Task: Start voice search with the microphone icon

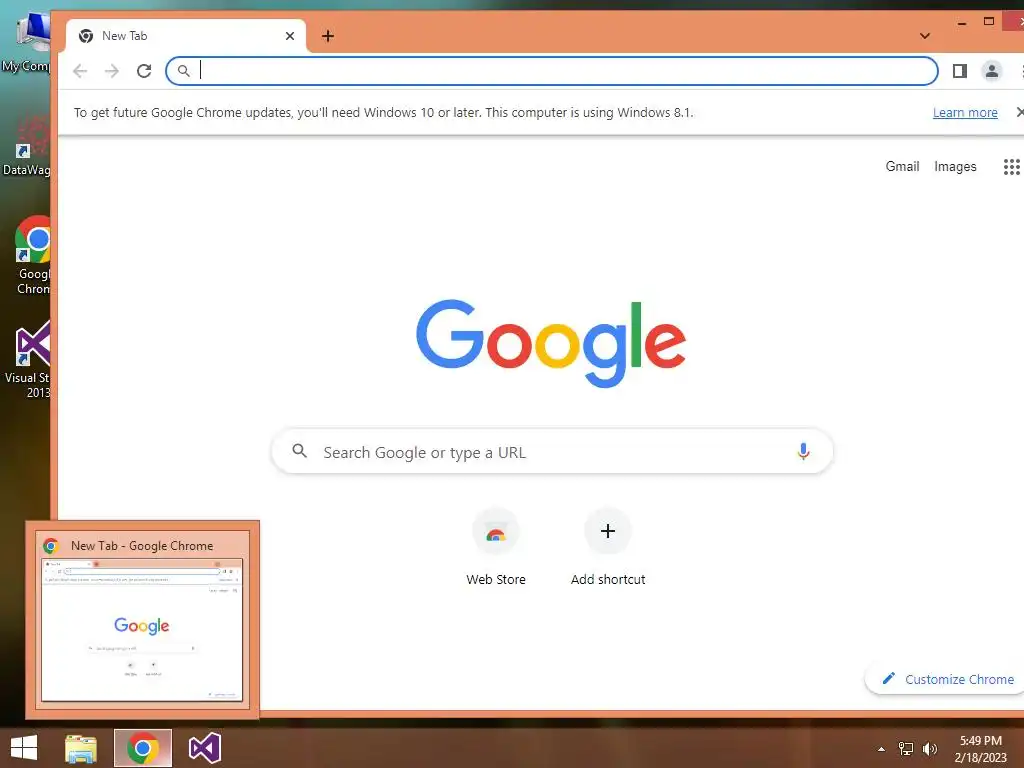Action: point(803,452)
